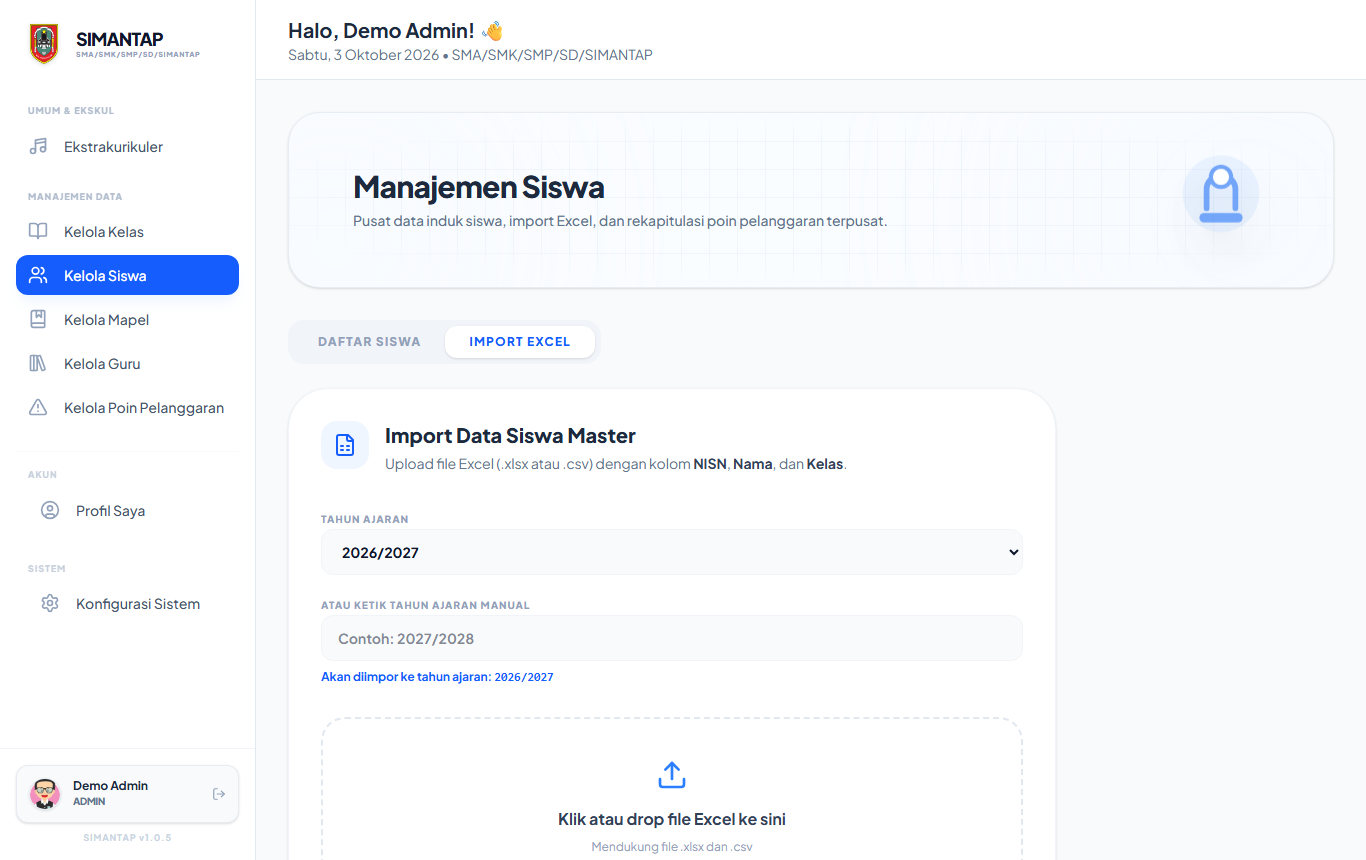Click the SIMANTAP shield logo

pyautogui.click(x=44, y=45)
